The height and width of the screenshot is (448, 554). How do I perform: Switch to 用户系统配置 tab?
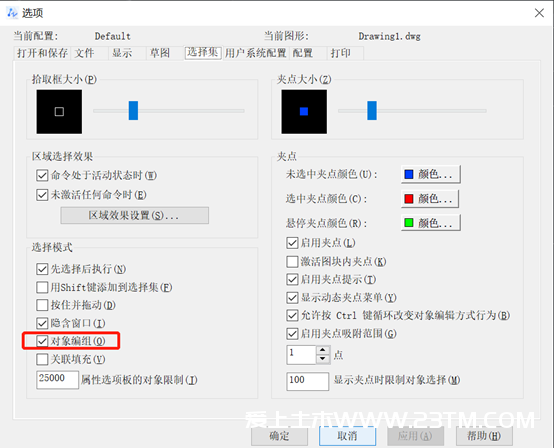[255, 53]
